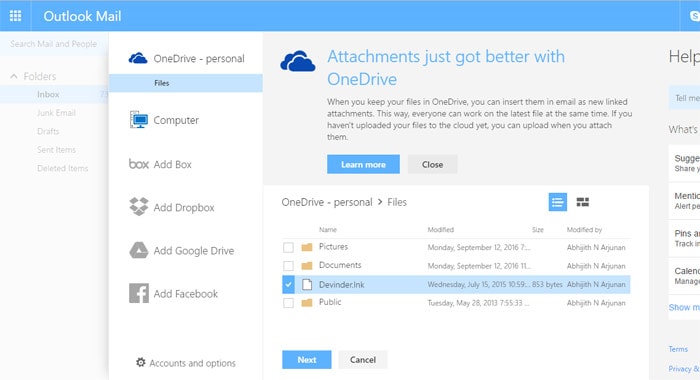The image size is (700, 380).
Task: Click the Accounts and options gear icon
Action: coord(141,362)
